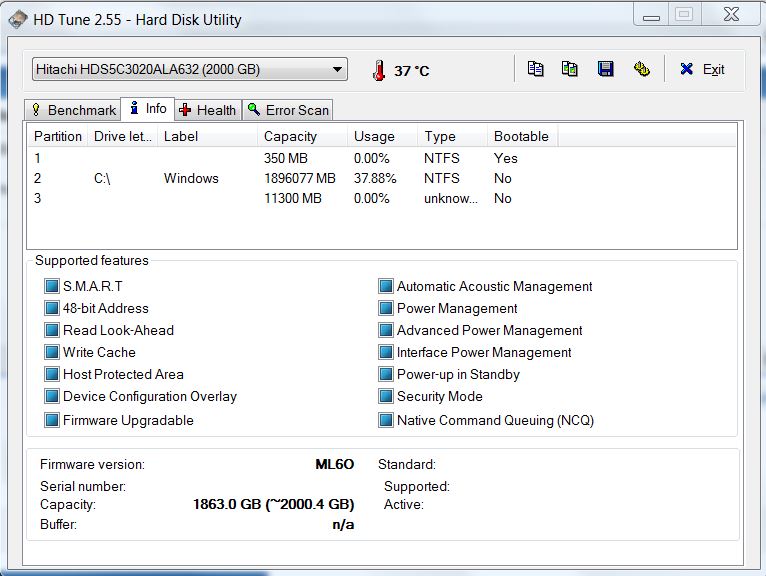
Task: Click the thermometer temperature icon
Action: (379, 70)
